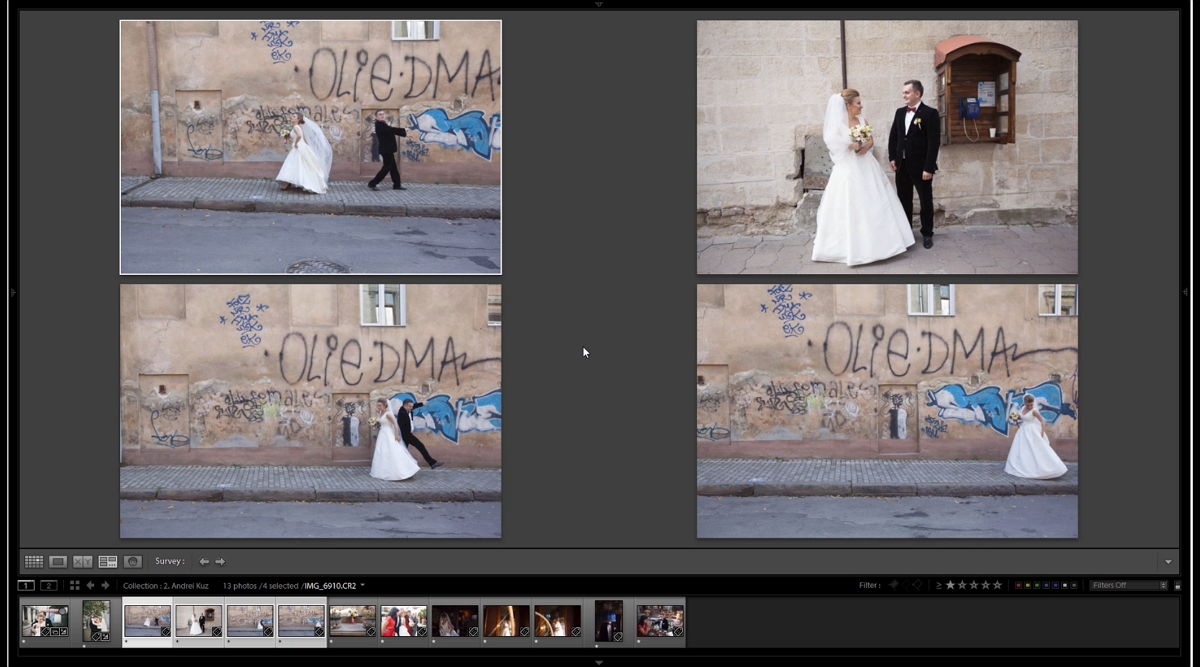Image resolution: width=1200 pixels, height=667 pixels.
Task: Filter by blue color label
Action: tap(1045, 585)
